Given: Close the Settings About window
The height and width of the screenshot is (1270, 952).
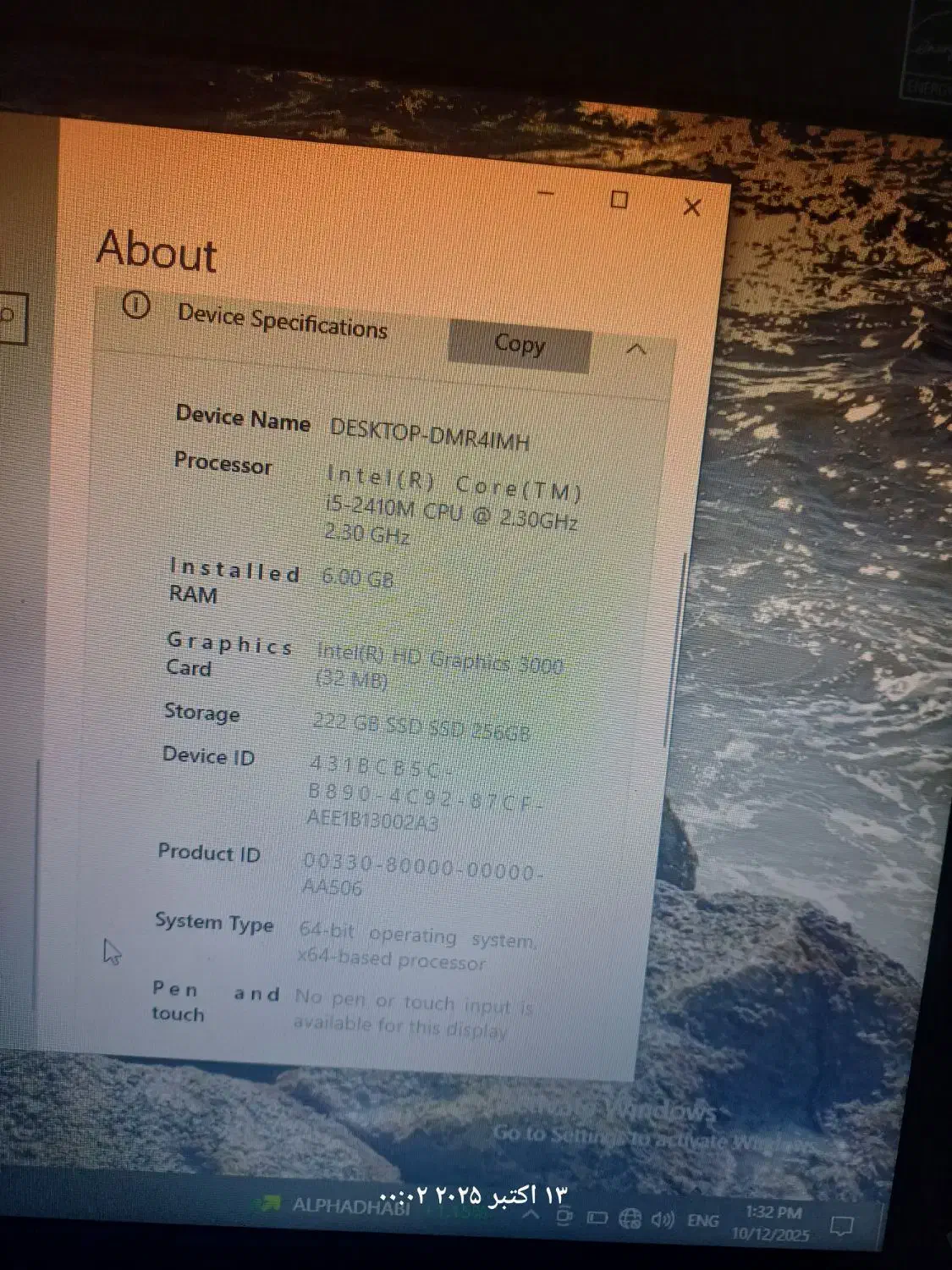Looking at the screenshot, I should coord(691,207).
